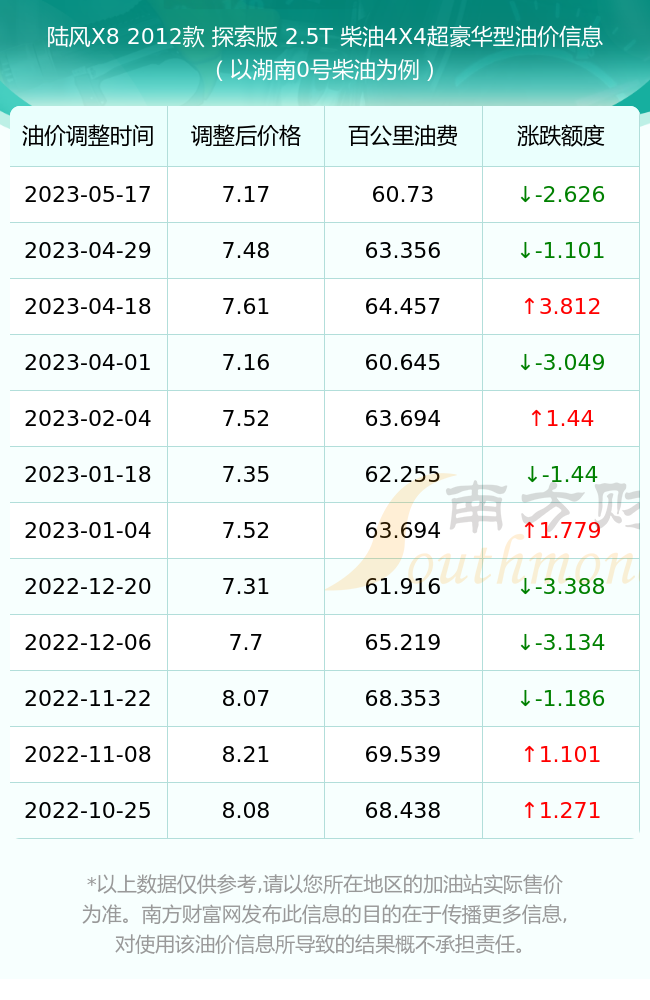650x1000 pixels.
Task: Click the fuel cost 68.353
Action: (x=403, y=699)
